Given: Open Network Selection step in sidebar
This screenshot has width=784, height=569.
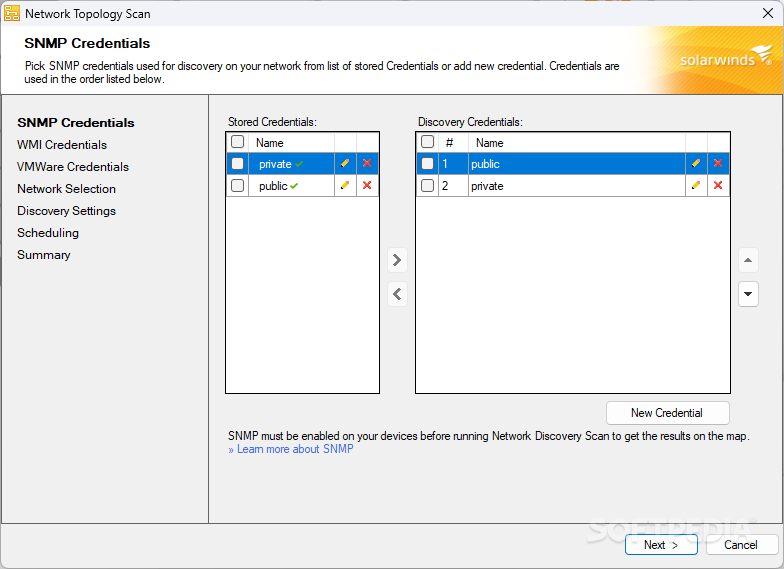Looking at the screenshot, I should 66,189.
